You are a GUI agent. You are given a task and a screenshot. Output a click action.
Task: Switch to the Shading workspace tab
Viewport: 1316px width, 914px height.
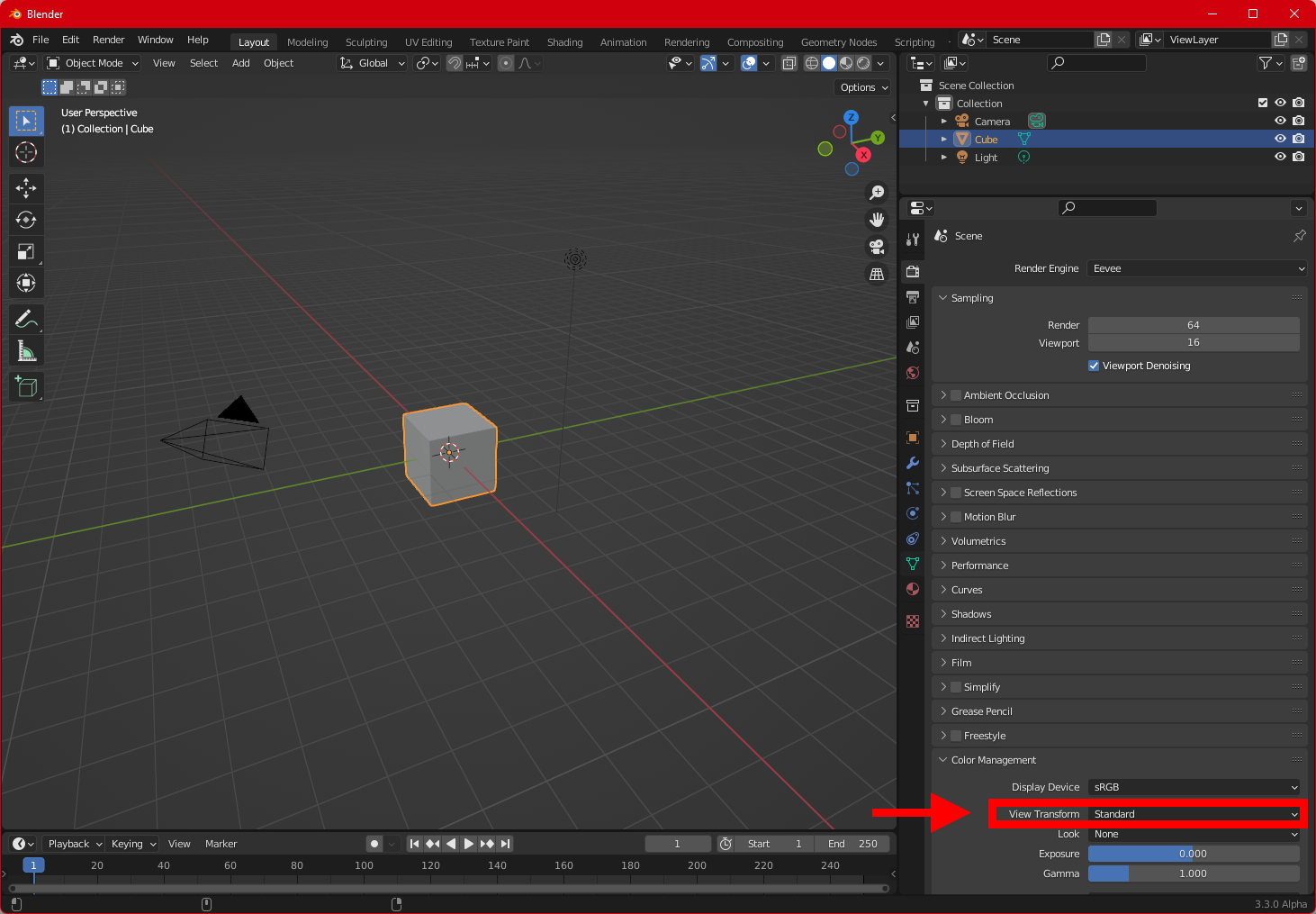(564, 42)
